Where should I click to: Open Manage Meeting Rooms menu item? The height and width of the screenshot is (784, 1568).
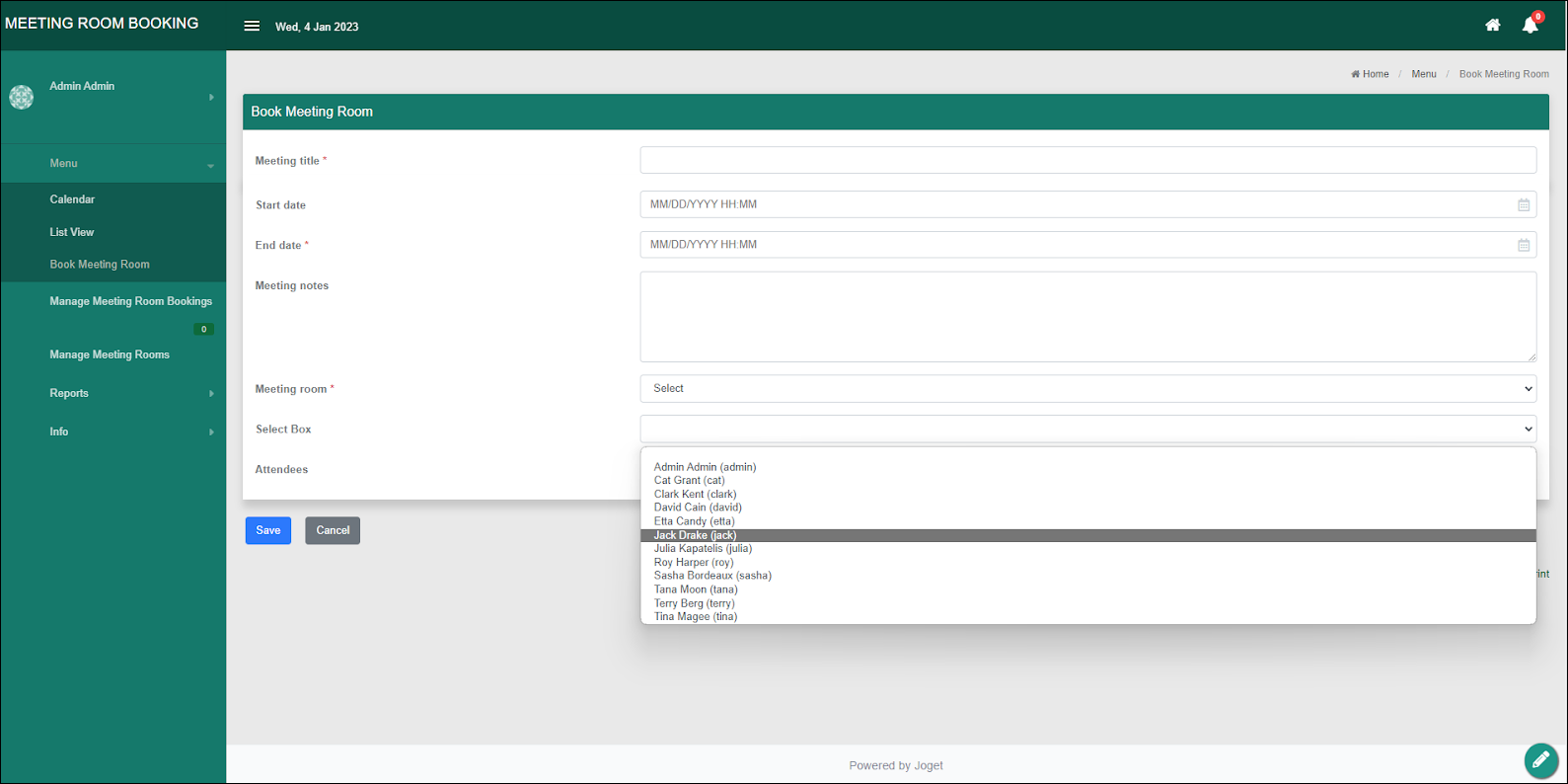(110, 354)
